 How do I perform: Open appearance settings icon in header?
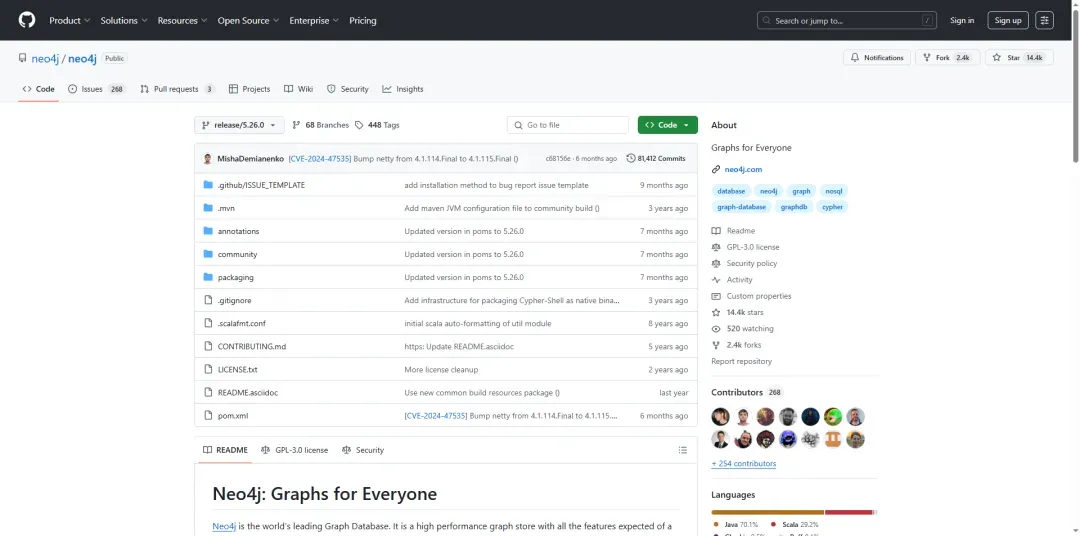coord(1044,21)
